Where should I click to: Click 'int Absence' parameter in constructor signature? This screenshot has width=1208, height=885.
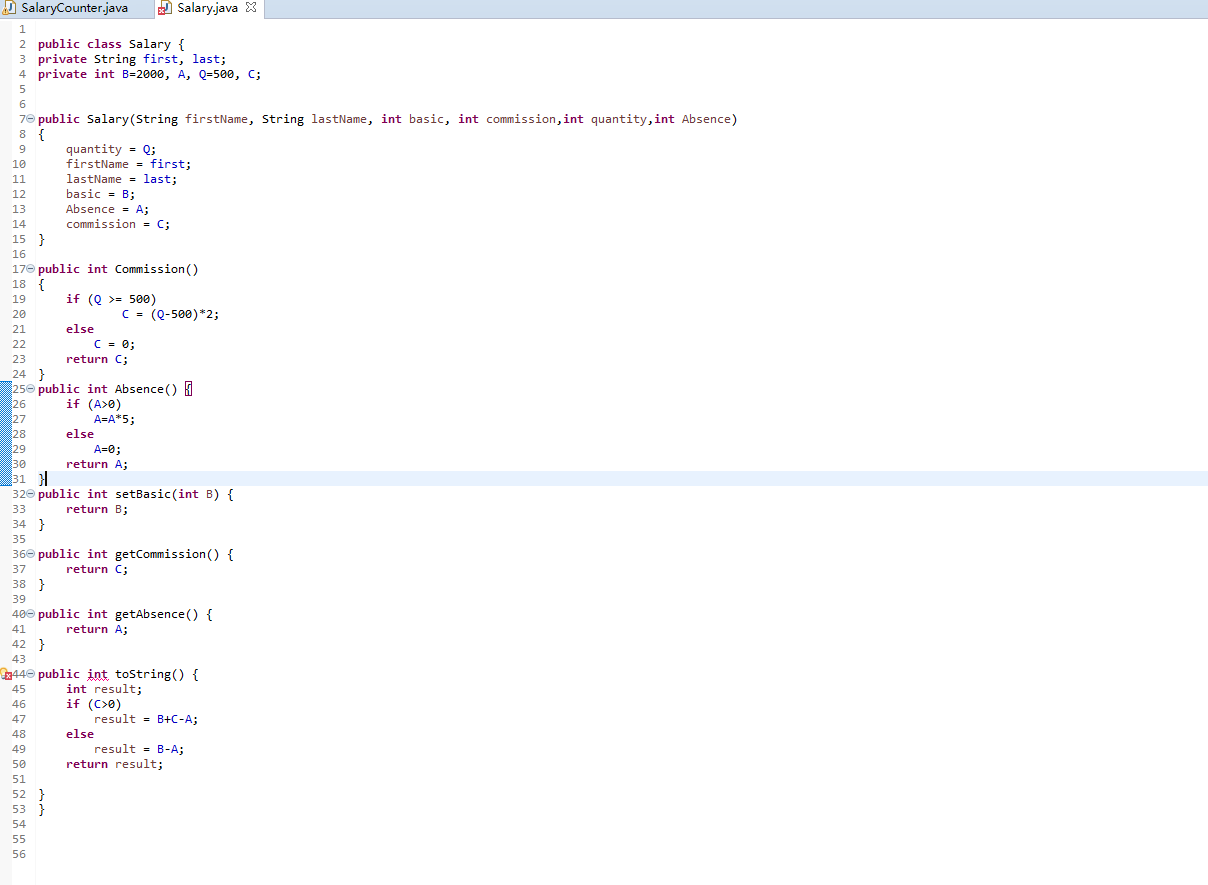(692, 119)
